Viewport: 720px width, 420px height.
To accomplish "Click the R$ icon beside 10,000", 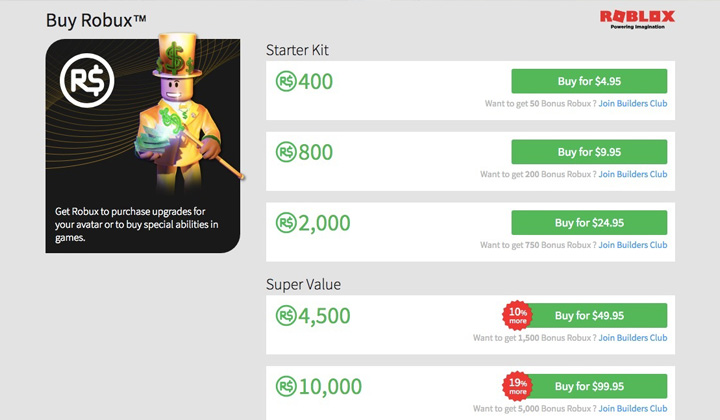I will click(286, 386).
